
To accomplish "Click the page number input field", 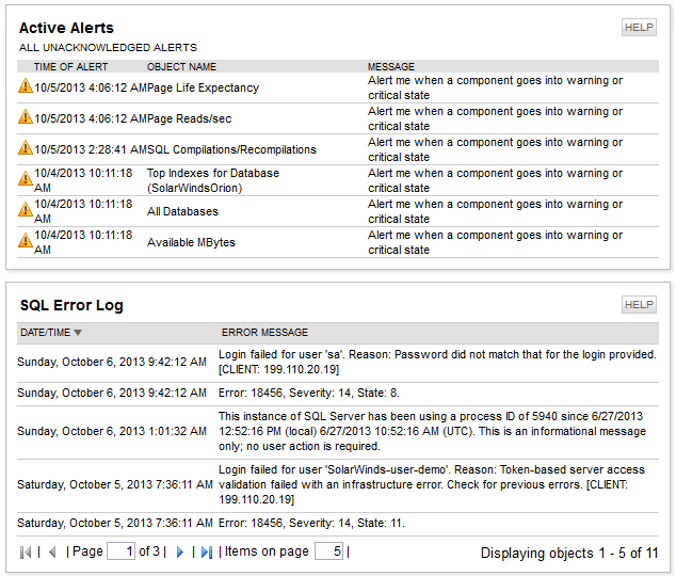I will tap(121, 551).
